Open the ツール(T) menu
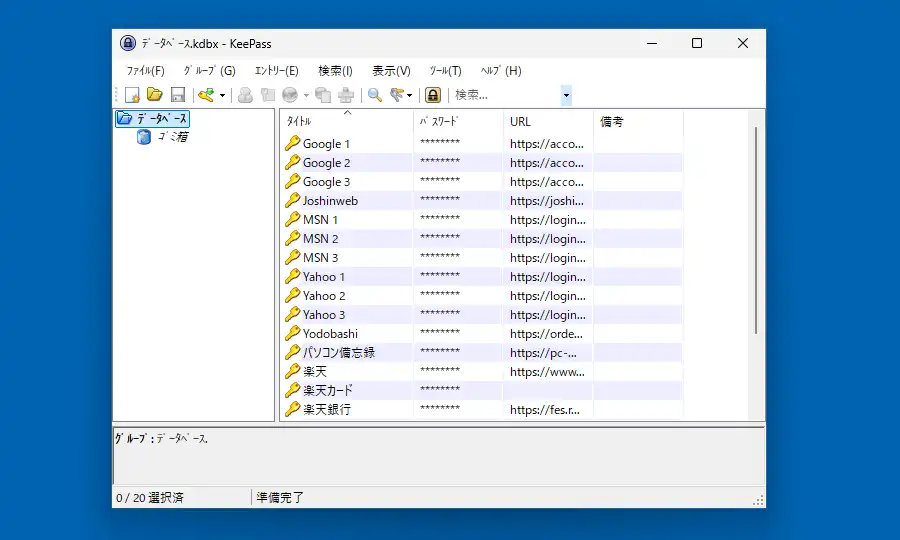The width and height of the screenshot is (900, 540). coord(445,71)
